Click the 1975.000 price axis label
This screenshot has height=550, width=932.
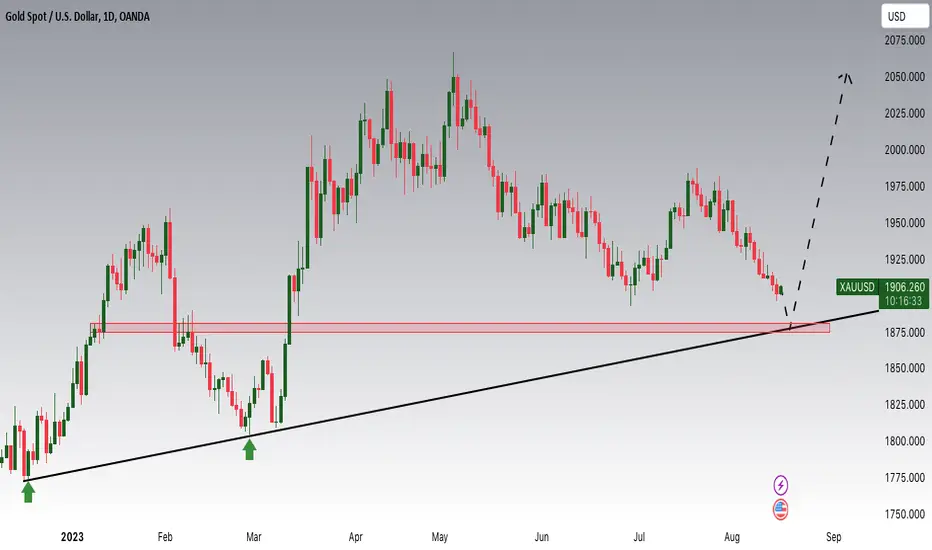905,186
